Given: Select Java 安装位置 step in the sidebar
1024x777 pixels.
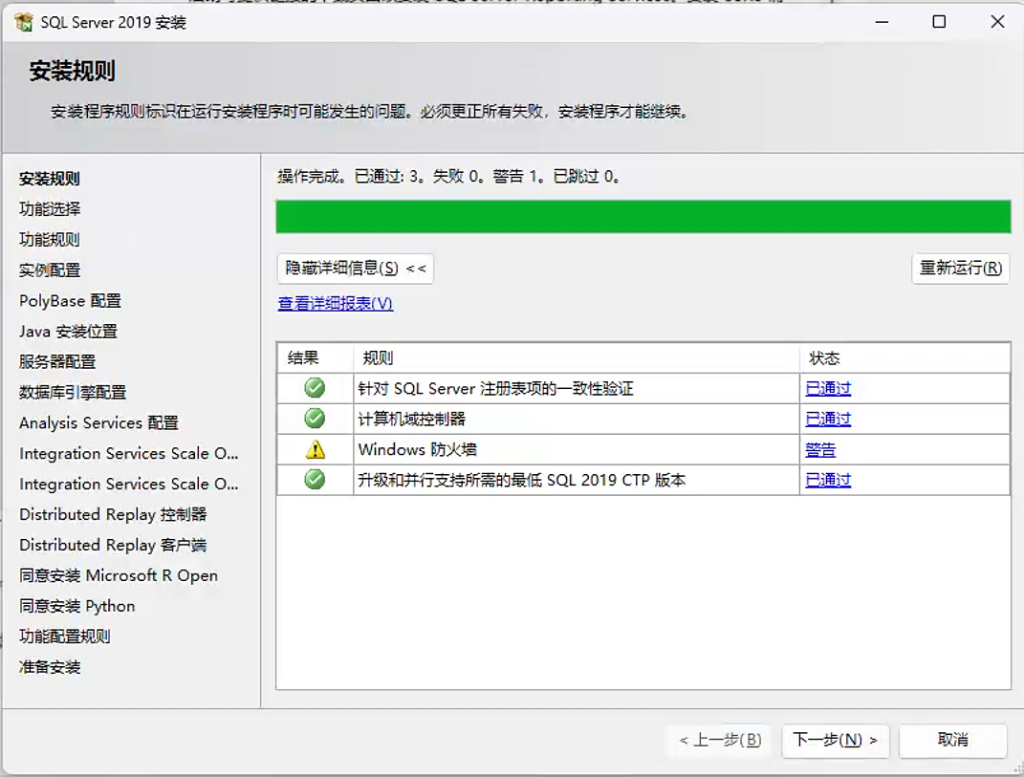Looking at the screenshot, I should pos(68,332).
